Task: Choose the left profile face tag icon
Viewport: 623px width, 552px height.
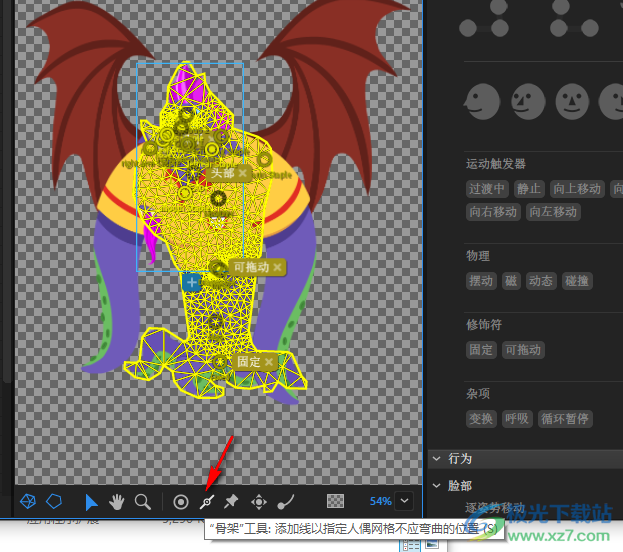Action: pos(482,101)
